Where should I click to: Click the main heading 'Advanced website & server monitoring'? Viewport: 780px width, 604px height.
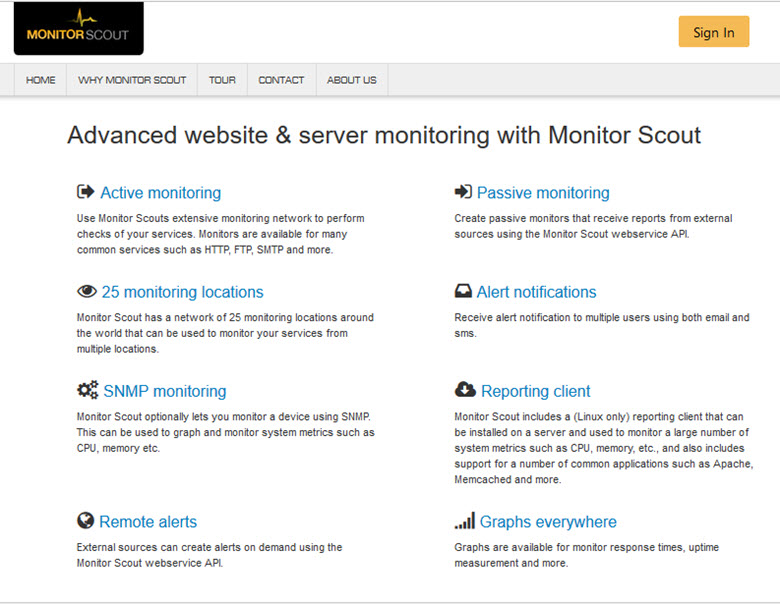(x=384, y=135)
